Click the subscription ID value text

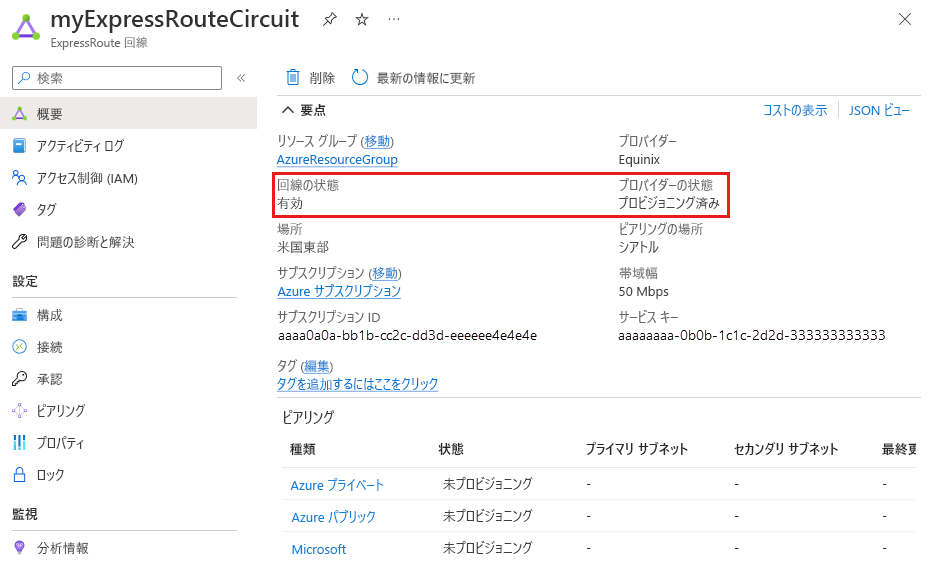click(x=407, y=335)
